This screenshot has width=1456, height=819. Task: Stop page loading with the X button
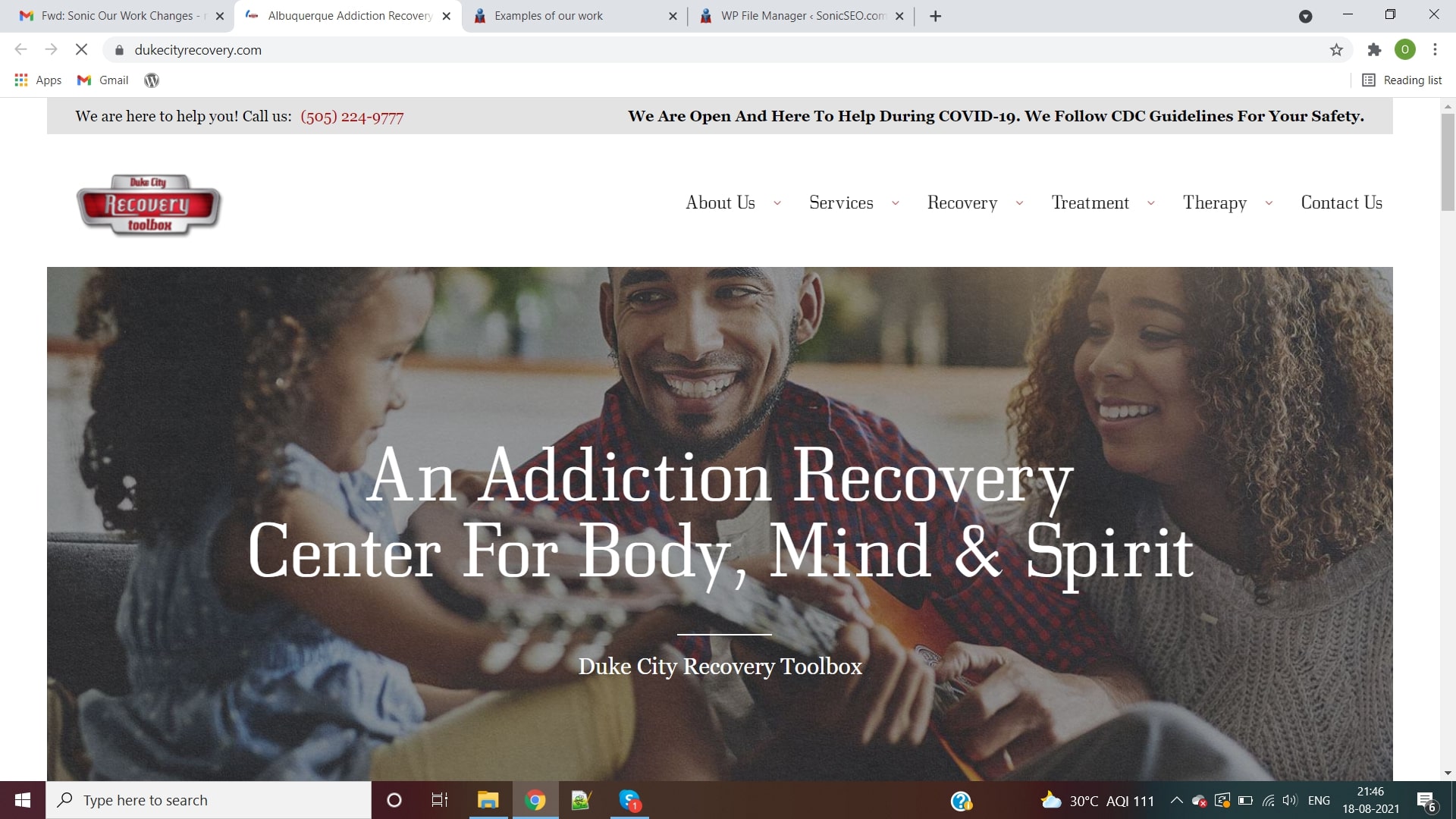coord(81,50)
